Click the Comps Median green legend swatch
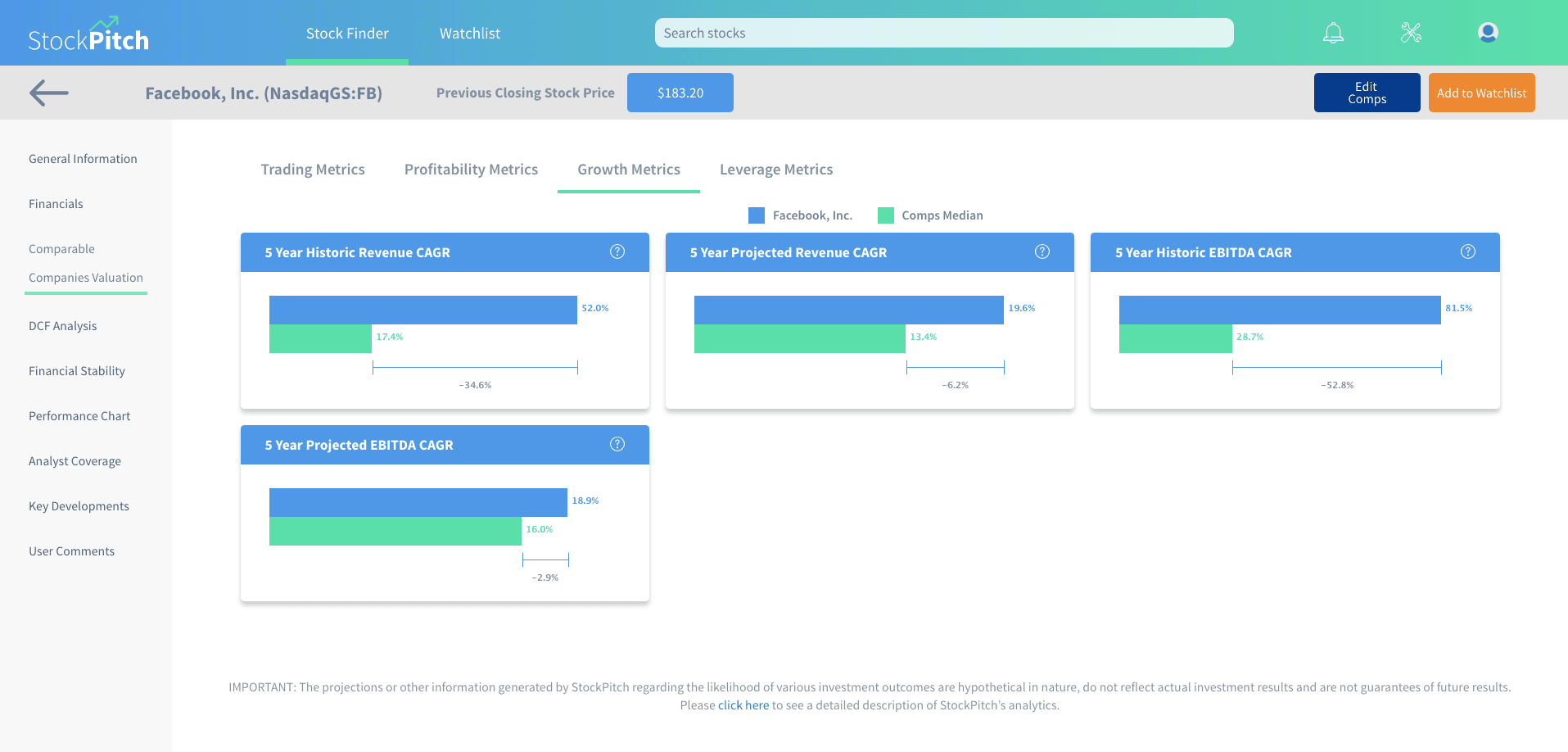Image resolution: width=1568 pixels, height=752 pixels. [x=886, y=215]
